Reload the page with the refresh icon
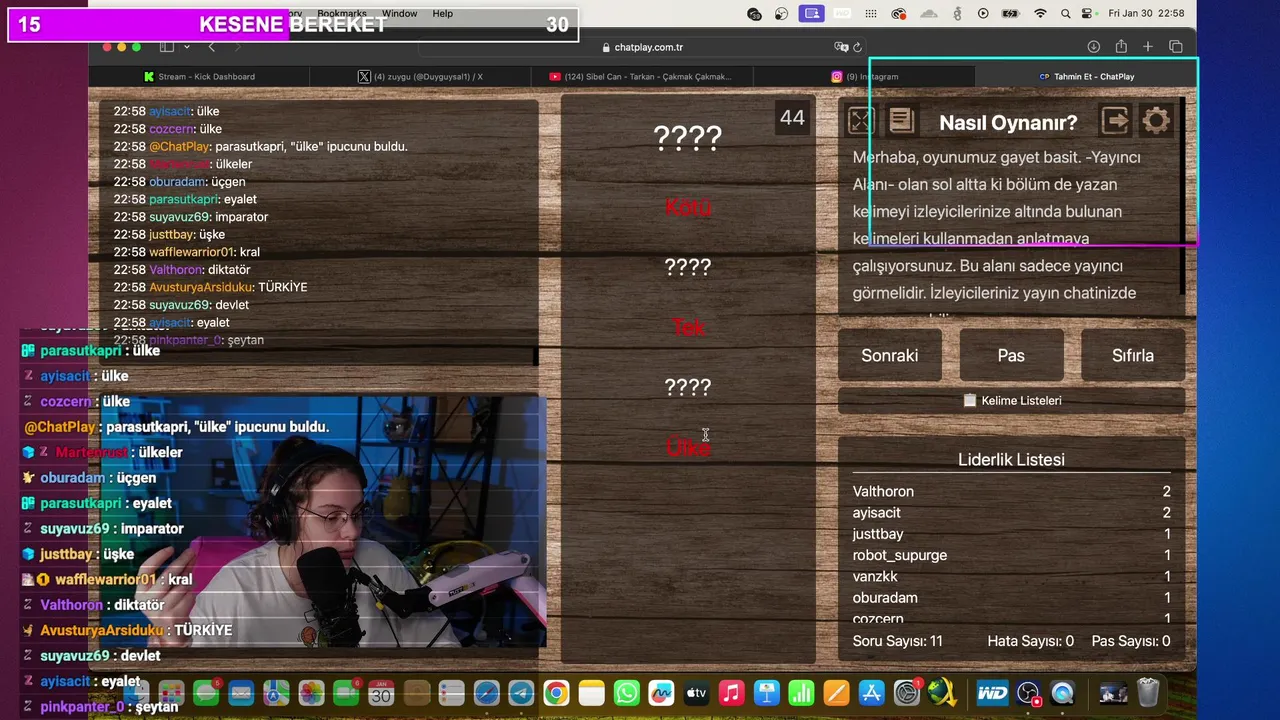Screen dimensions: 1280x720 coord(857,47)
